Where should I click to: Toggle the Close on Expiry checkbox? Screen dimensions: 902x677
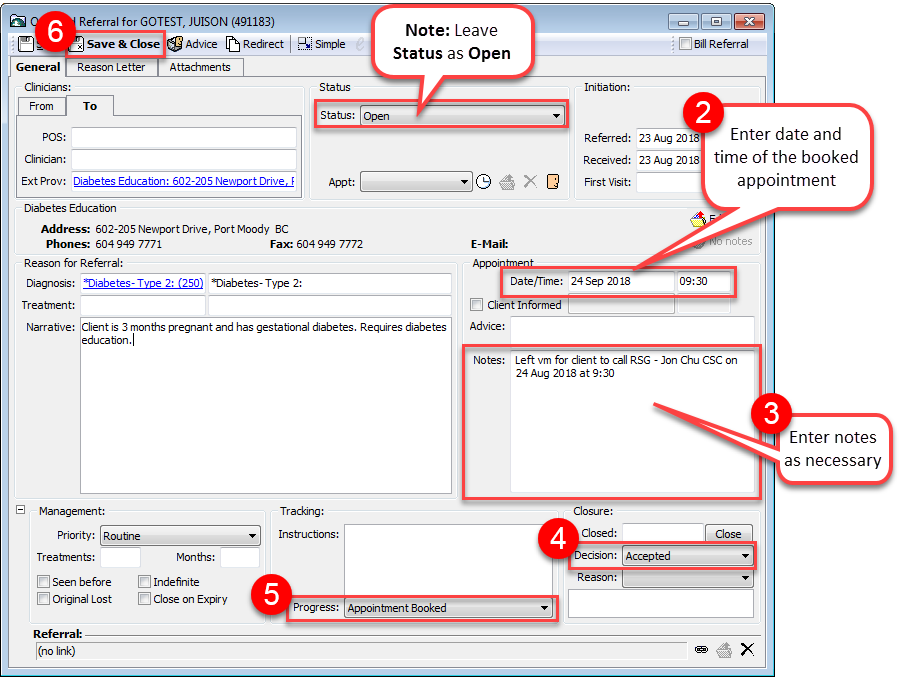[x=144, y=599]
